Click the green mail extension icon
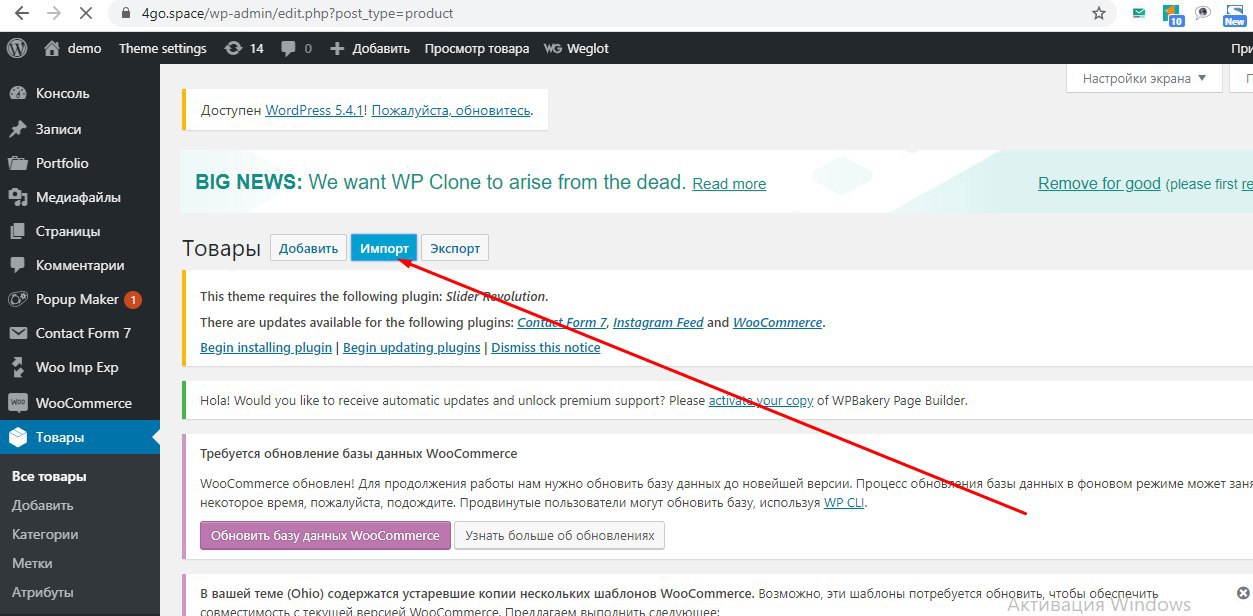Image resolution: width=1253 pixels, height=616 pixels. [1139, 14]
